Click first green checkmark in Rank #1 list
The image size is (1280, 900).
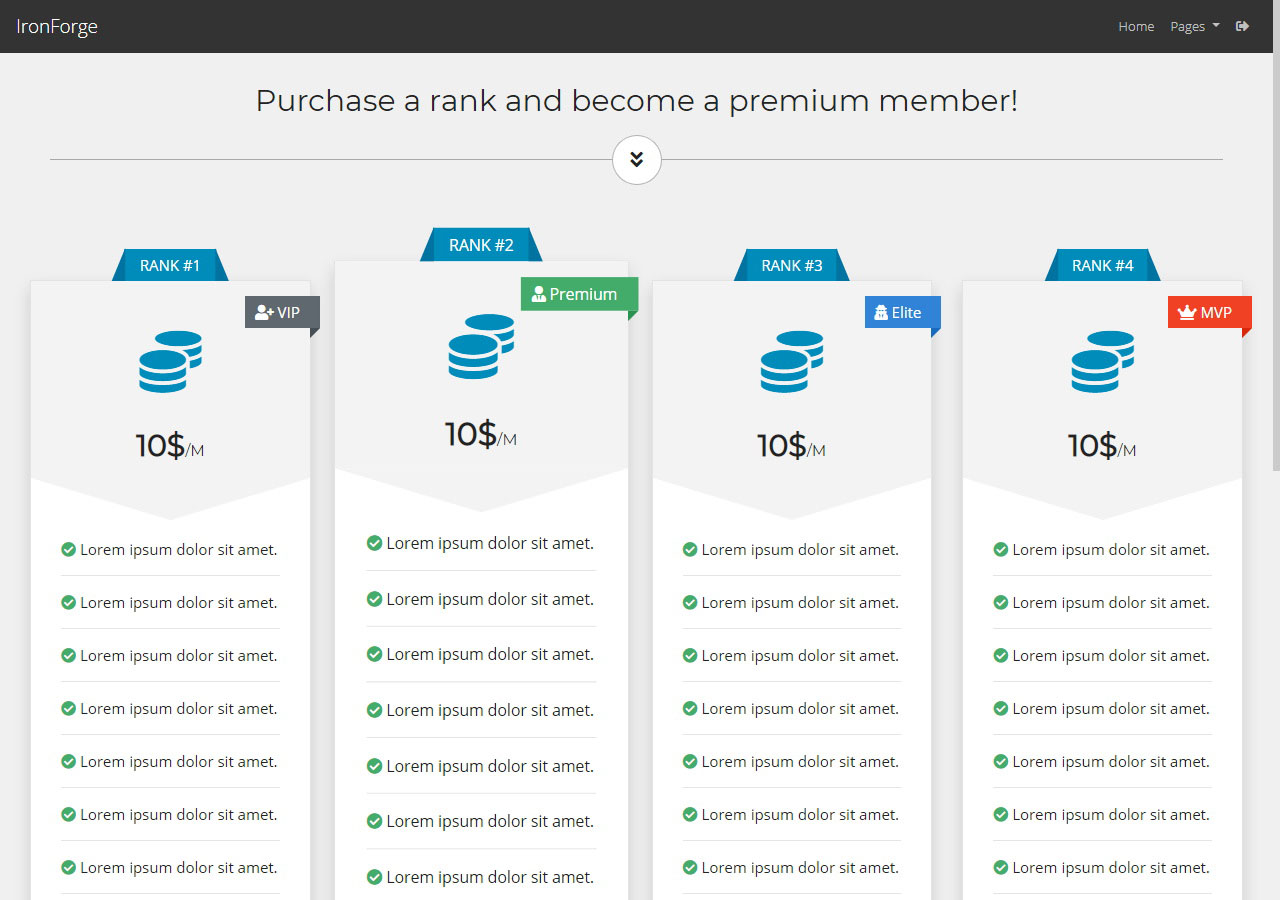pos(69,550)
